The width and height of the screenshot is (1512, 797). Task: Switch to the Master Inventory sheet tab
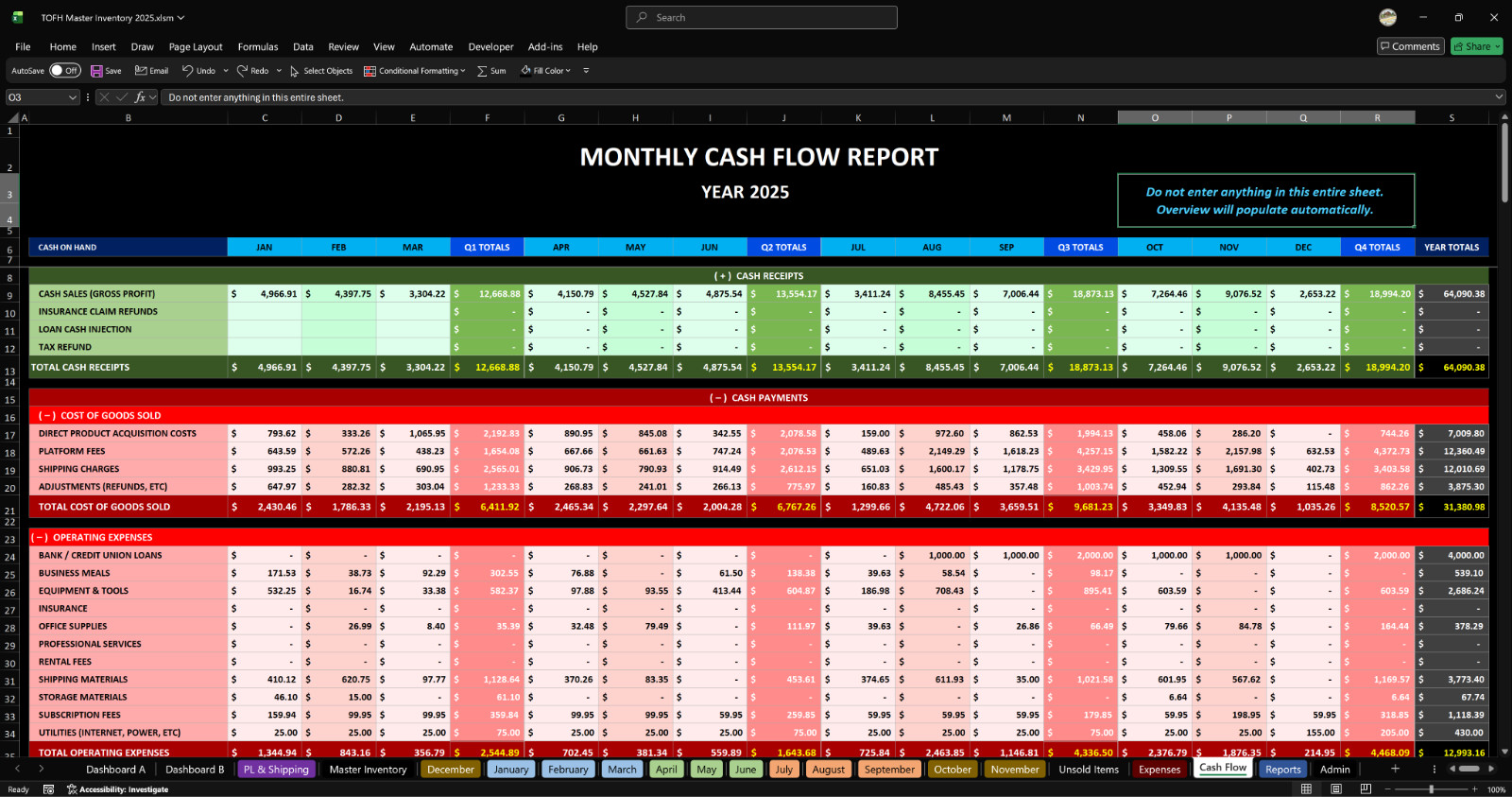368,770
